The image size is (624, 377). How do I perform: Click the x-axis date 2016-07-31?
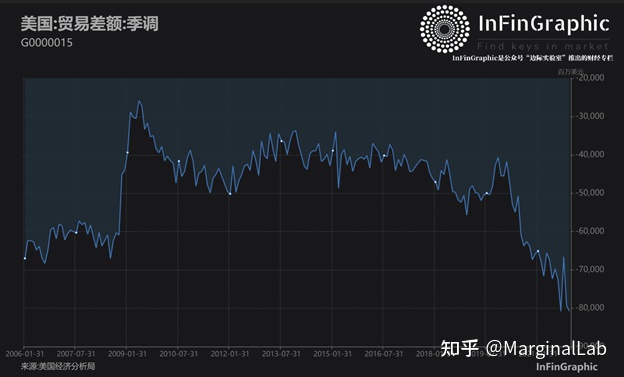[384, 354]
